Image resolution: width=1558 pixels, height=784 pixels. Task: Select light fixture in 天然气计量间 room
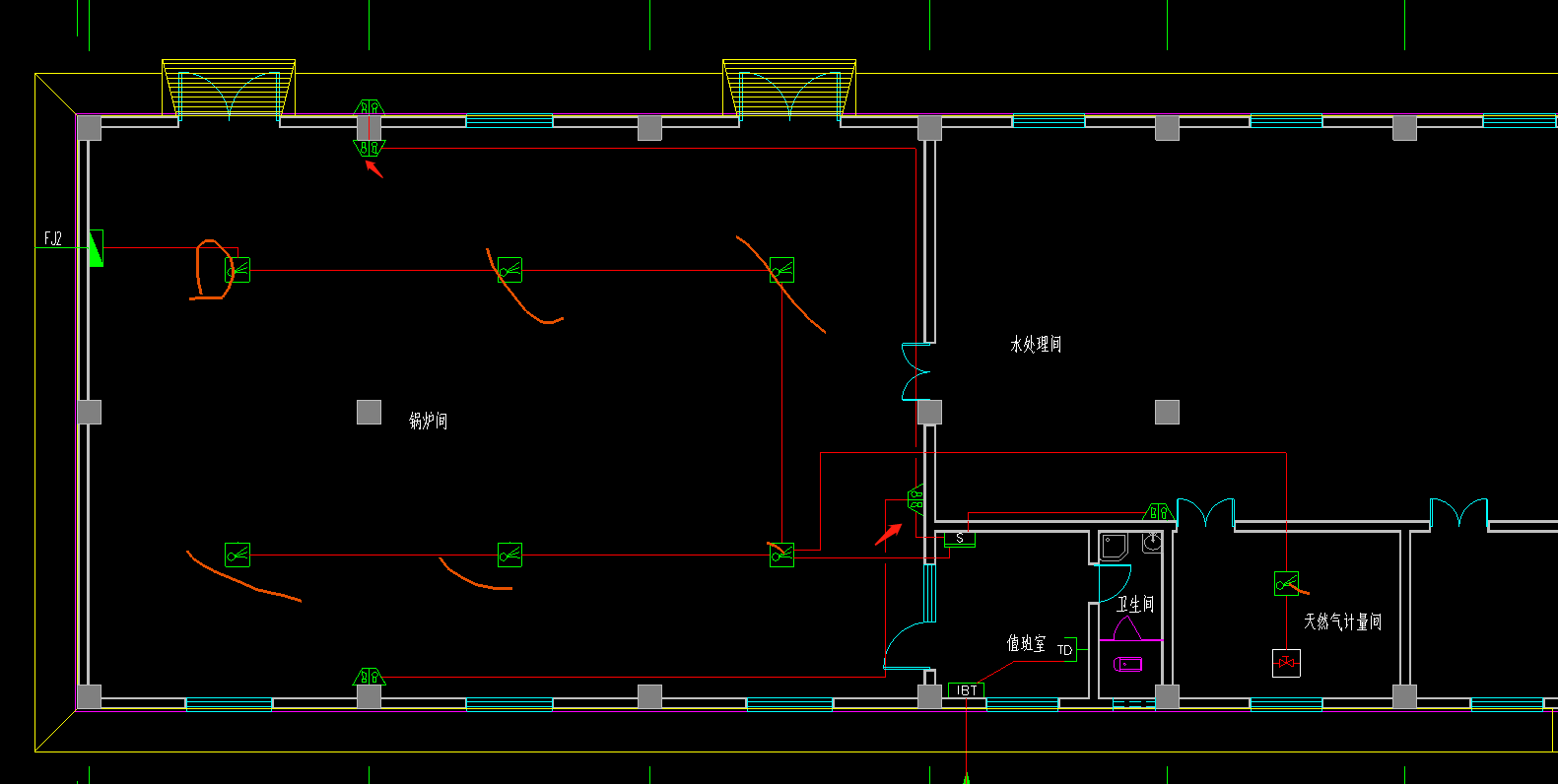tap(1286, 584)
